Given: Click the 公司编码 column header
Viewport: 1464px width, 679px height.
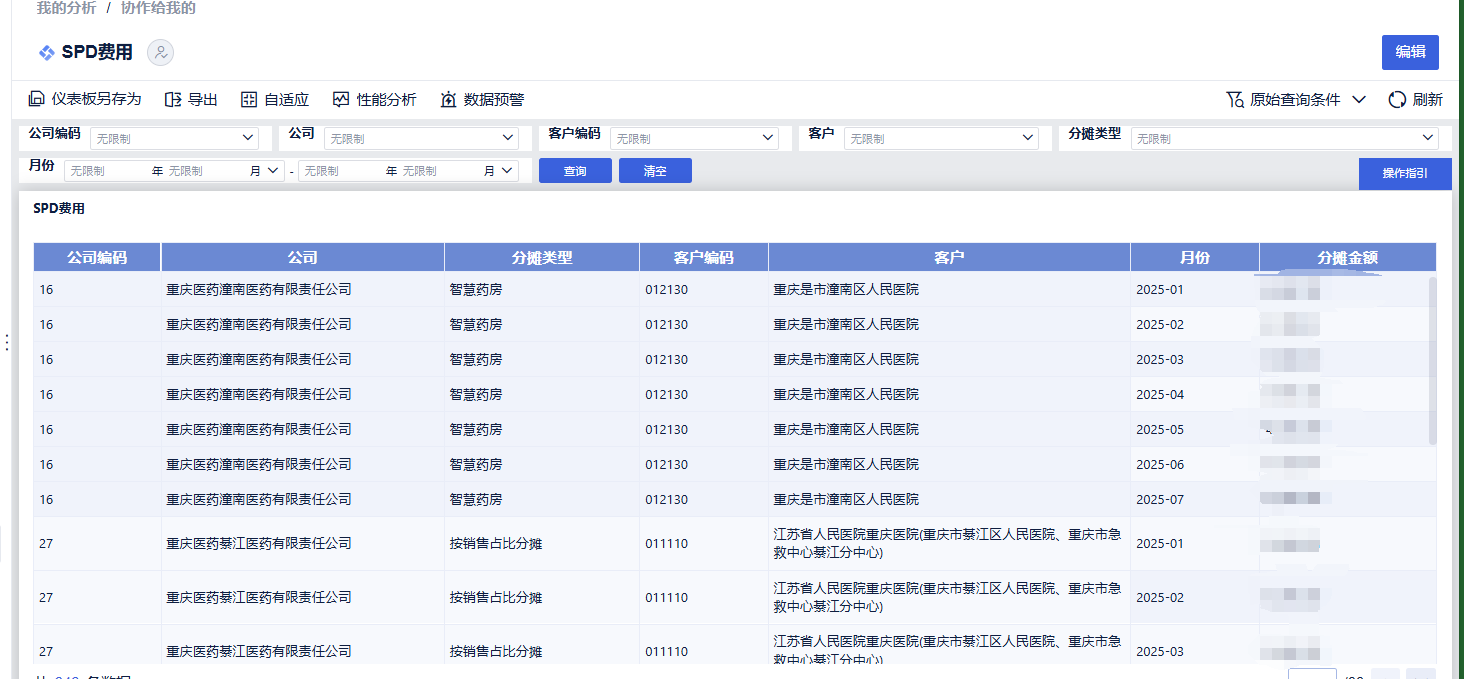Looking at the screenshot, I should tap(97, 258).
